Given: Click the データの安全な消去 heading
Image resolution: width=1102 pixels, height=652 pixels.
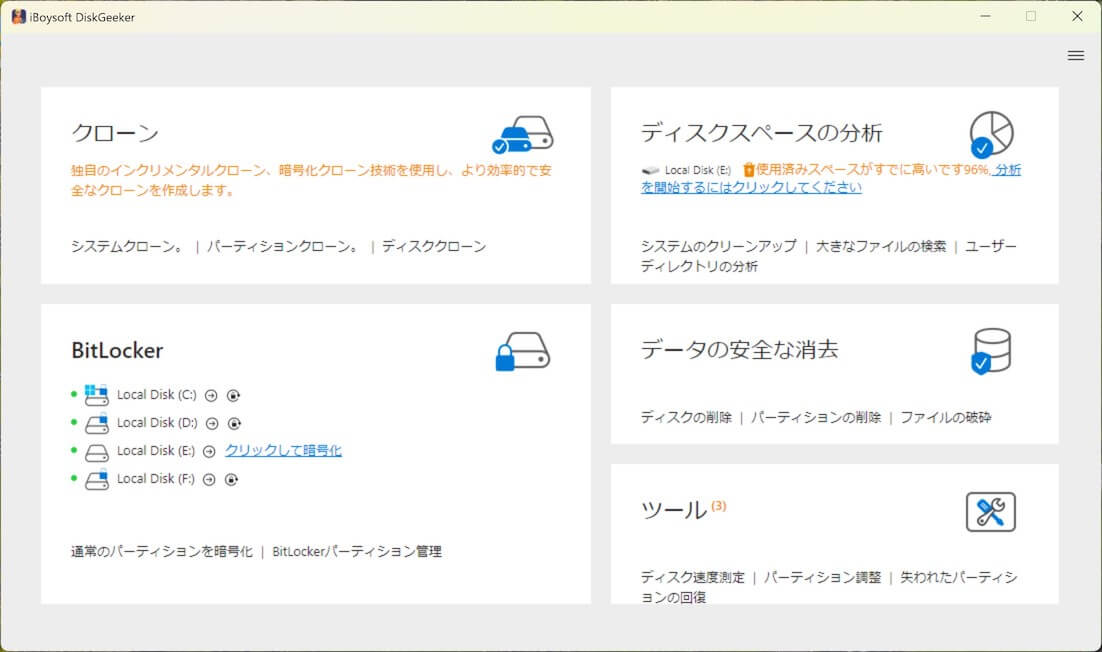Looking at the screenshot, I should tap(739, 349).
